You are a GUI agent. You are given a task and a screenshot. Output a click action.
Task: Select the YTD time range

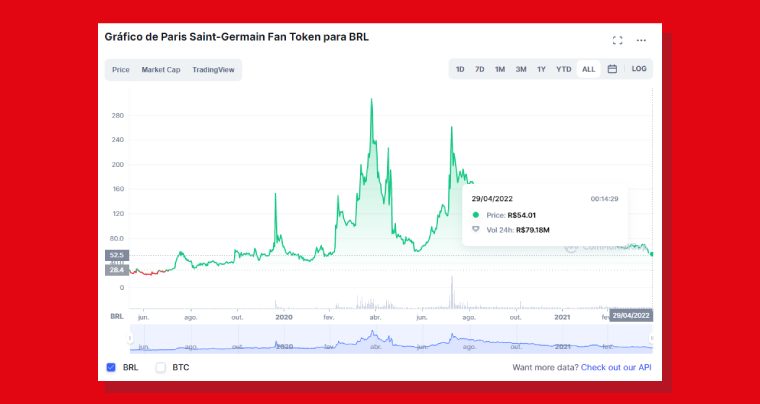tap(564, 69)
